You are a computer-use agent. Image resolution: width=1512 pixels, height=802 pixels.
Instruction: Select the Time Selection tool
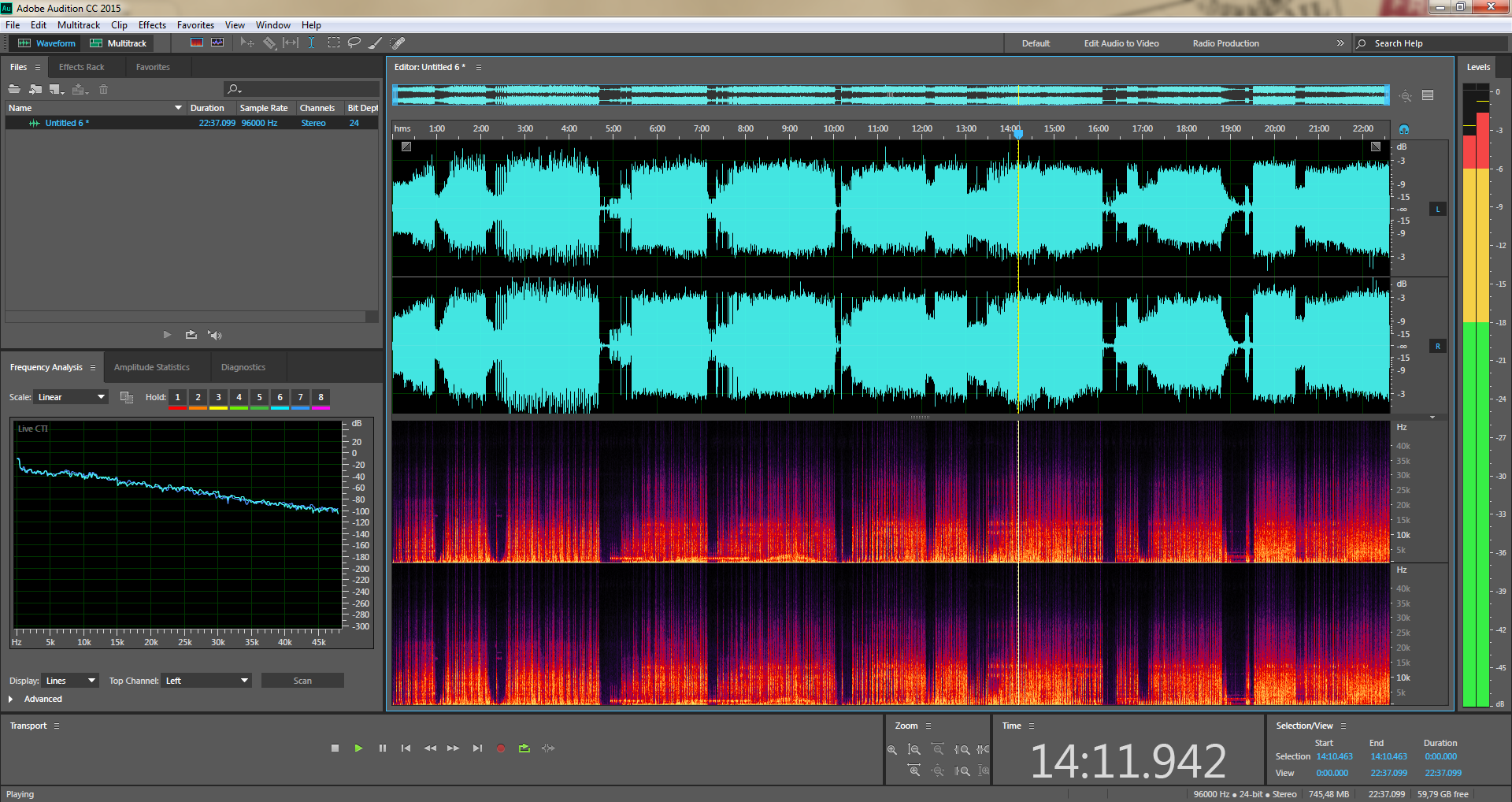coord(312,43)
